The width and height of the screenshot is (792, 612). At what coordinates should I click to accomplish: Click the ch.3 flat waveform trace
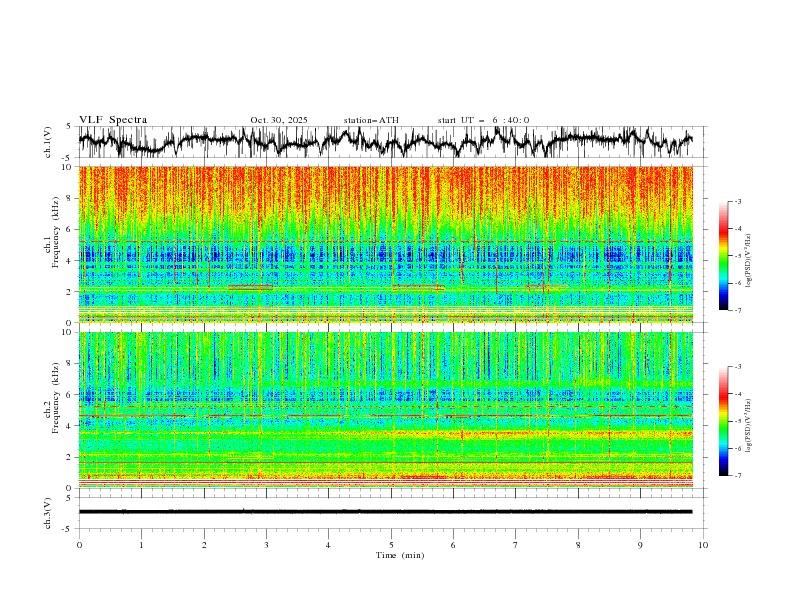click(386, 512)
